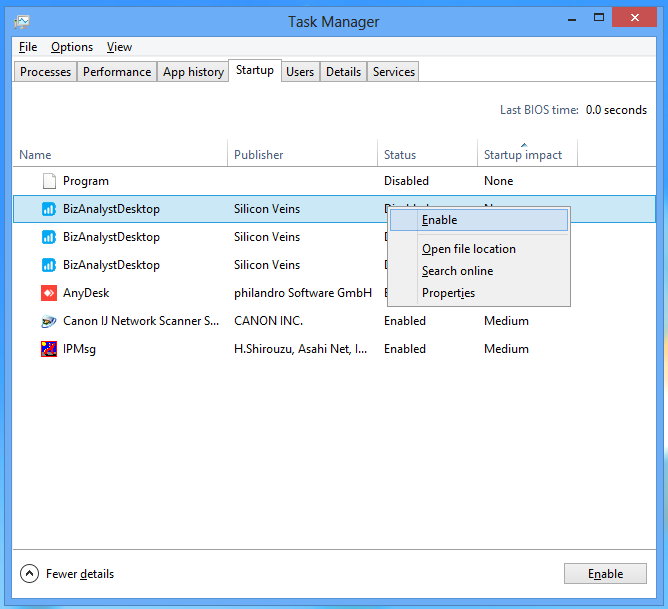
Task: Choose Enable in the context menu
Action: (479, 220)
